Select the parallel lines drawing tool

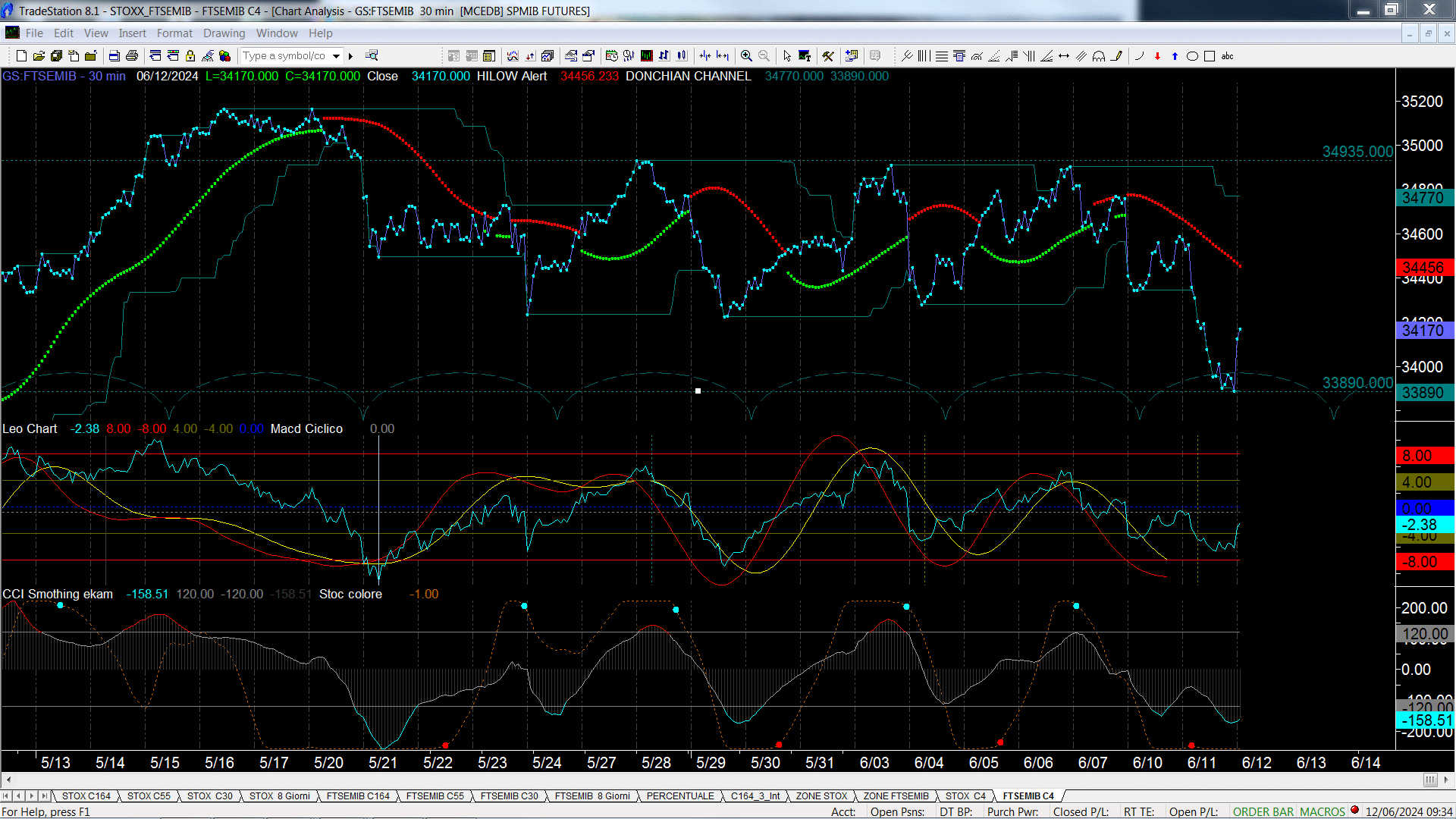click(x=1081, y=56)
